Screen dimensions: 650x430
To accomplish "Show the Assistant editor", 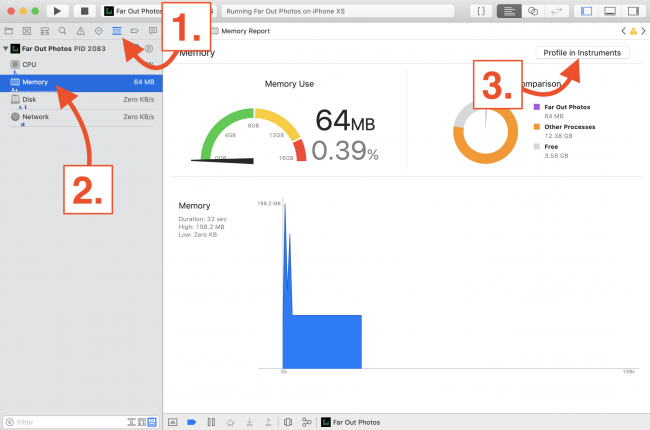I will pos(533,11).
